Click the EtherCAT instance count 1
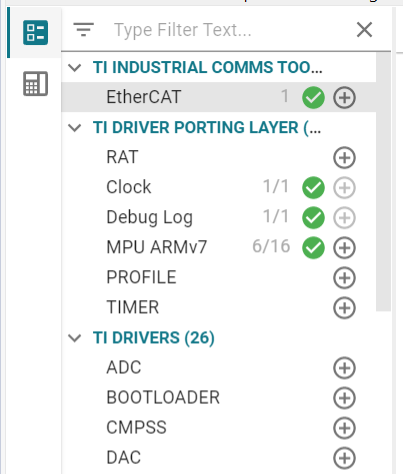 tap(285, 96)
